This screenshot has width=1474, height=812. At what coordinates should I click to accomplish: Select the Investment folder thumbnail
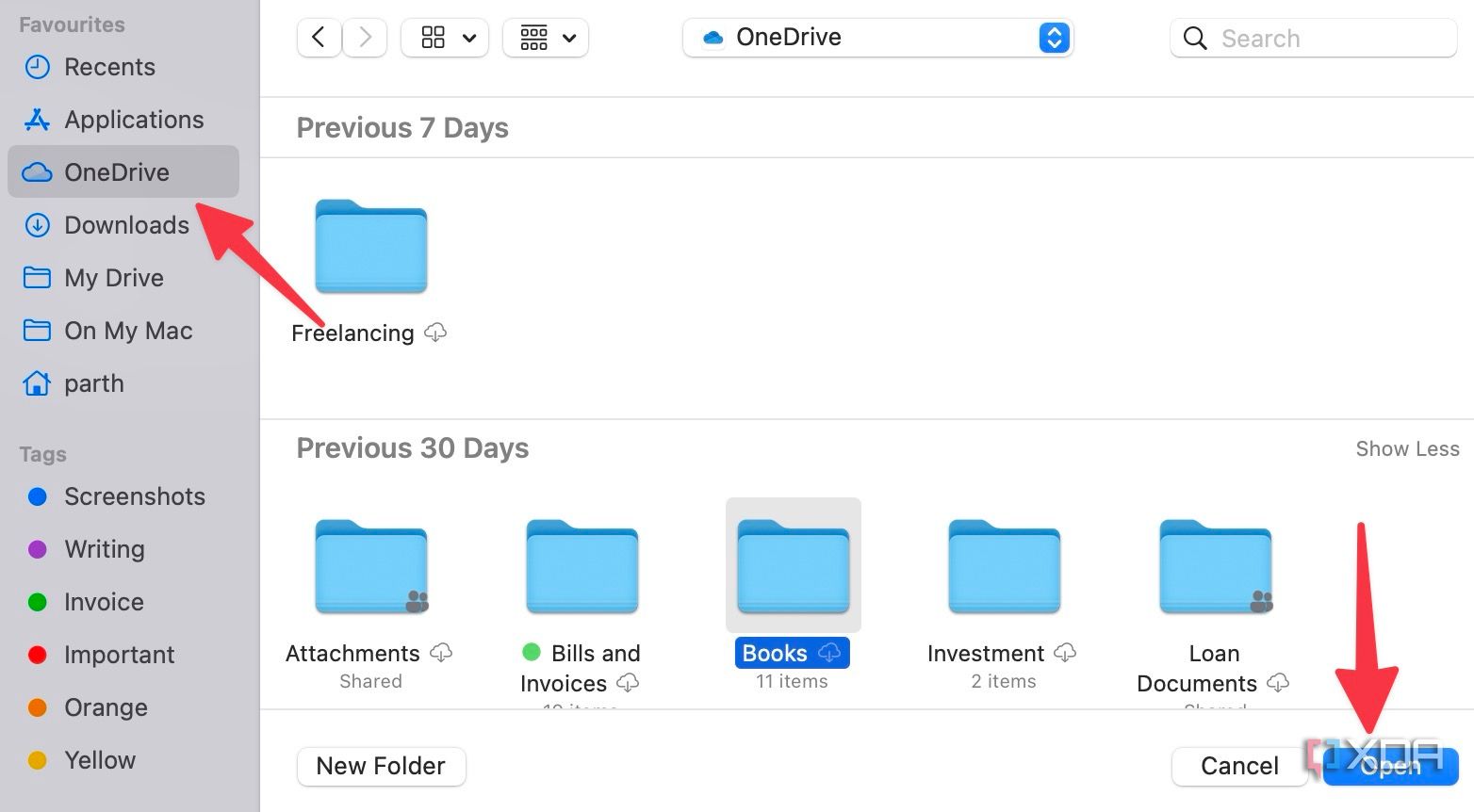click(1003, 565)
